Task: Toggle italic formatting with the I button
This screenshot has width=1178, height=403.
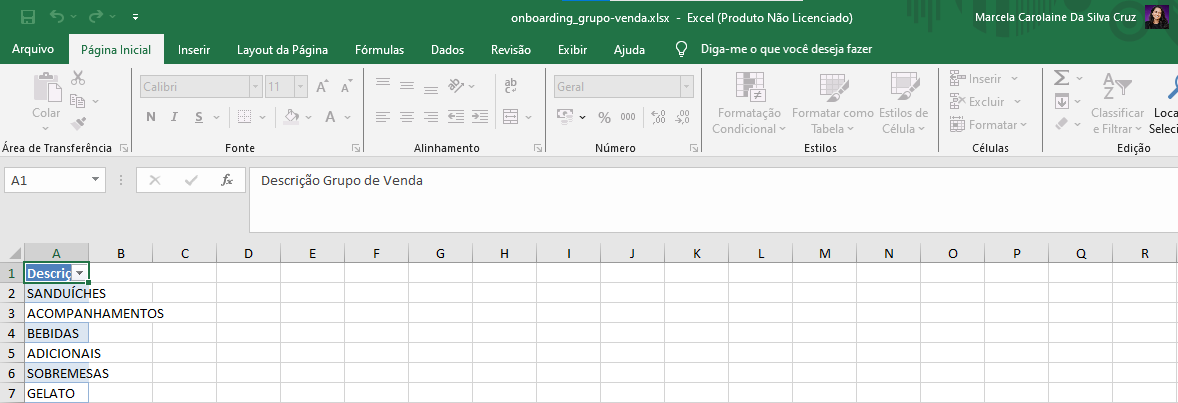Action: (x=176, y=117)
